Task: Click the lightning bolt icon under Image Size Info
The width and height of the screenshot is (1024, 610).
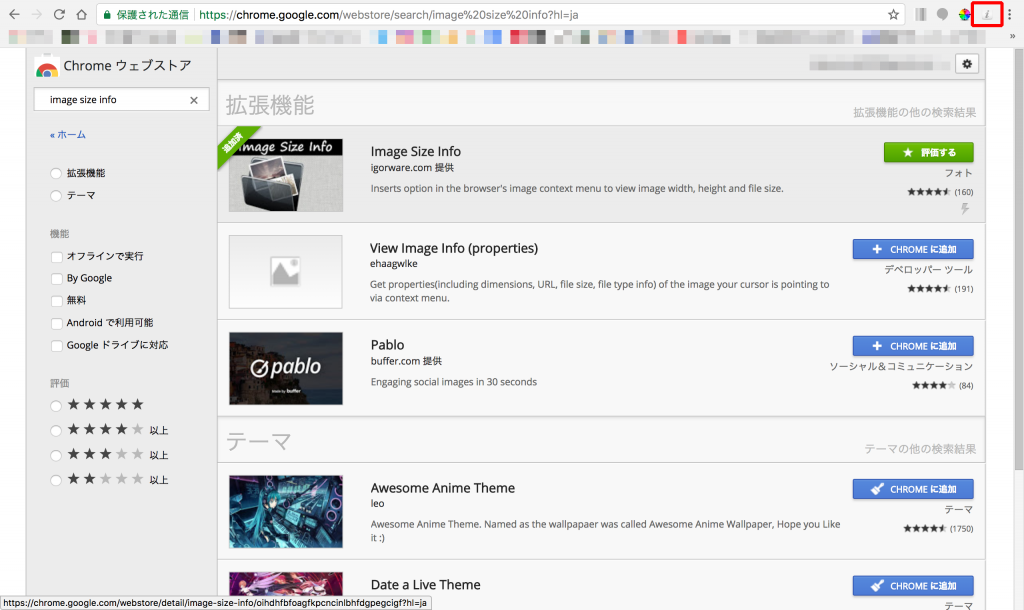Action: (x=965, y=208)
